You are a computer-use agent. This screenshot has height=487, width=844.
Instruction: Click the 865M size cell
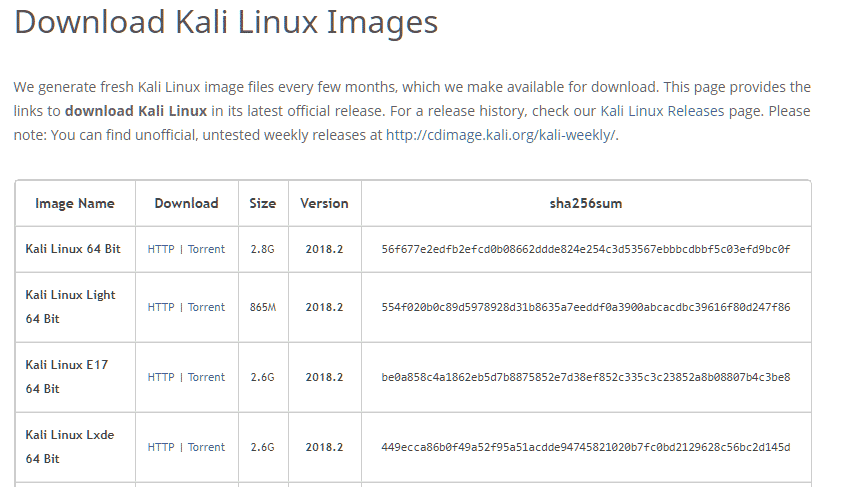[263, 307]
